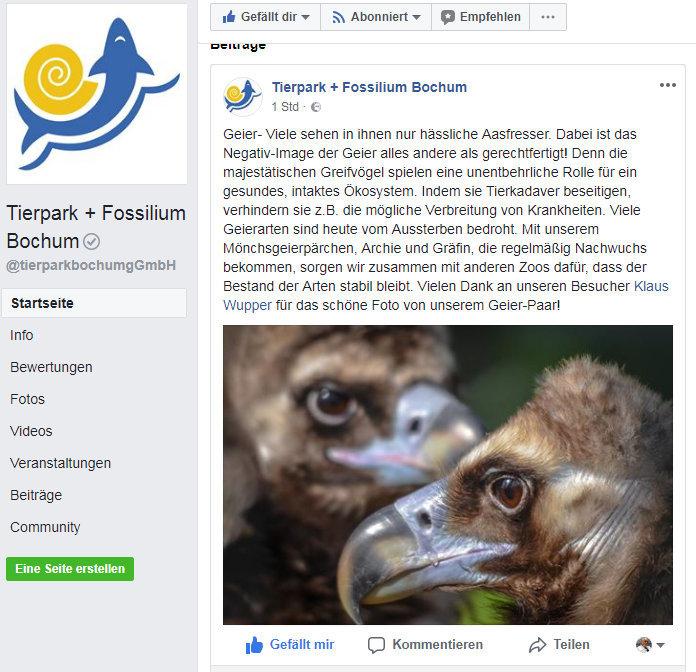
Task: Click the Eine Seite erstellen button
Action: click(x=70, y=569)
